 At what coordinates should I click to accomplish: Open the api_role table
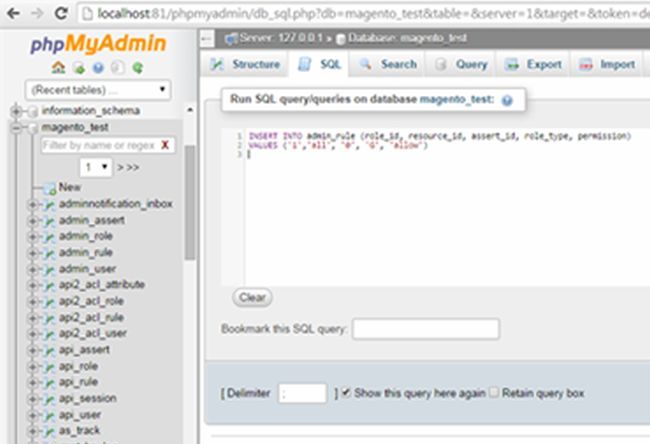coord(78,366)
